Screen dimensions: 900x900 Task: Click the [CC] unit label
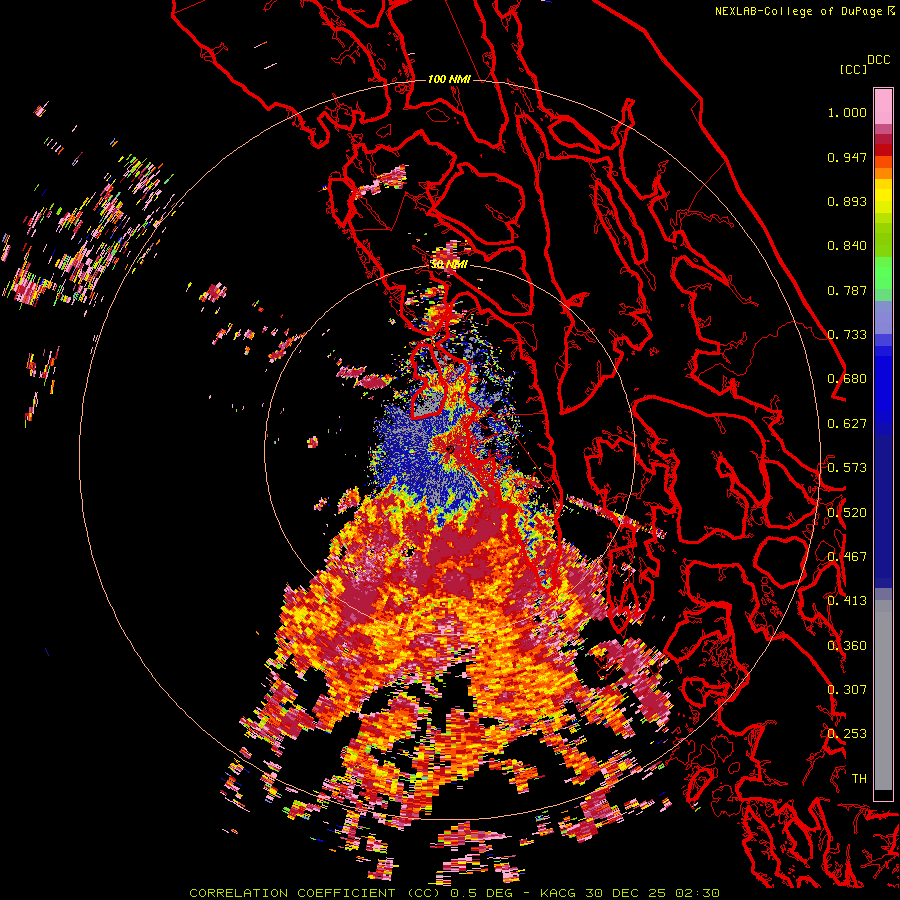(853, 69)
